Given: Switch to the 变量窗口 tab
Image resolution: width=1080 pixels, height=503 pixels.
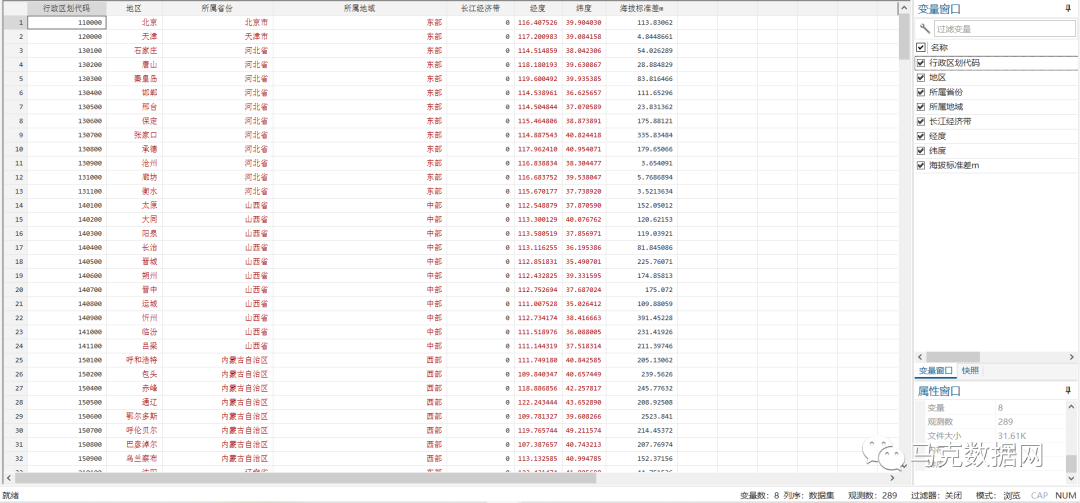Looking at the screenshot, I should 935,371.
